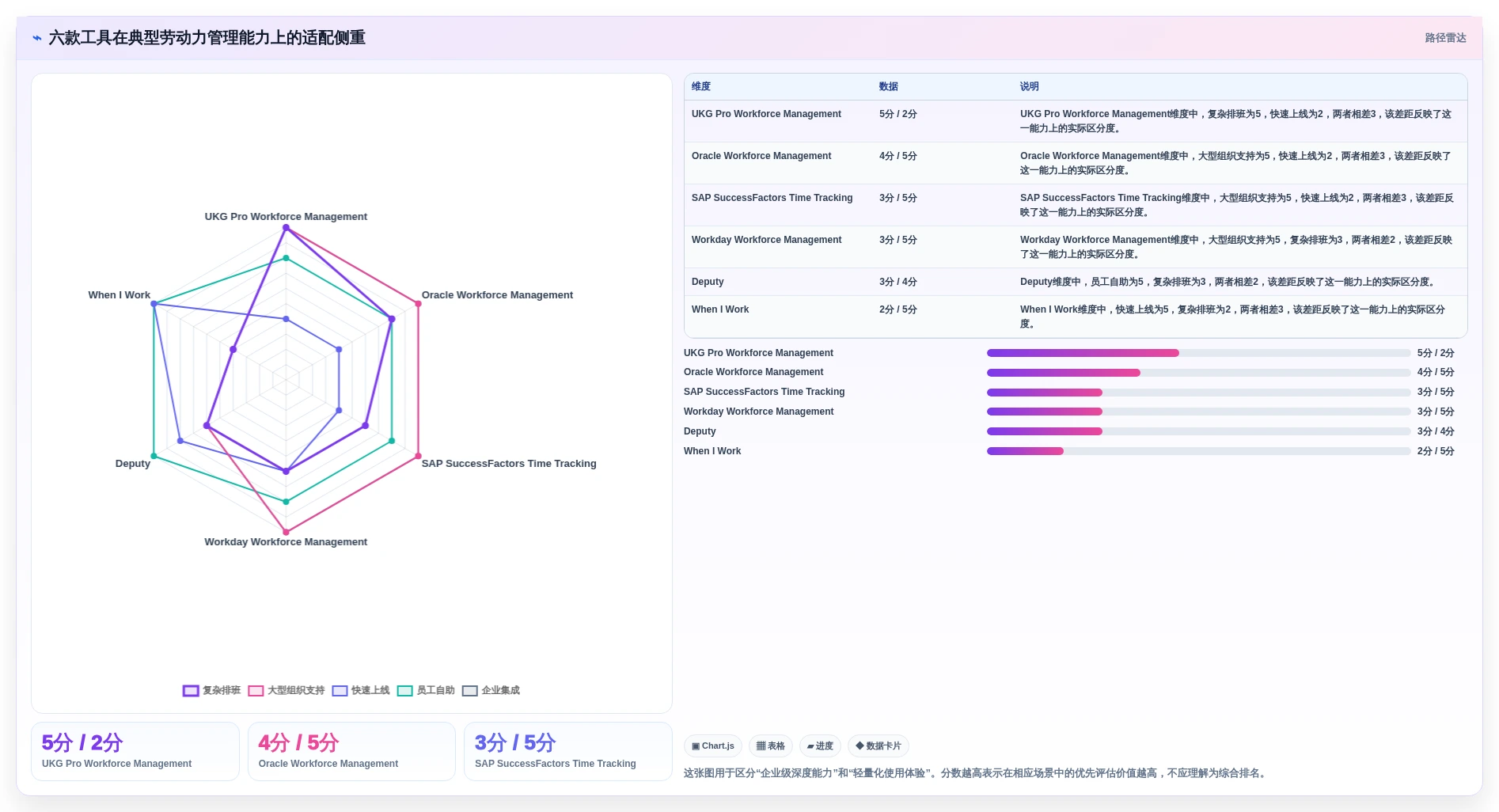Image resolution: width=1499 pixels, height=812 pixels.
Task: Click Workday Workforce Management progress bar
Action: click(1198, 412)
